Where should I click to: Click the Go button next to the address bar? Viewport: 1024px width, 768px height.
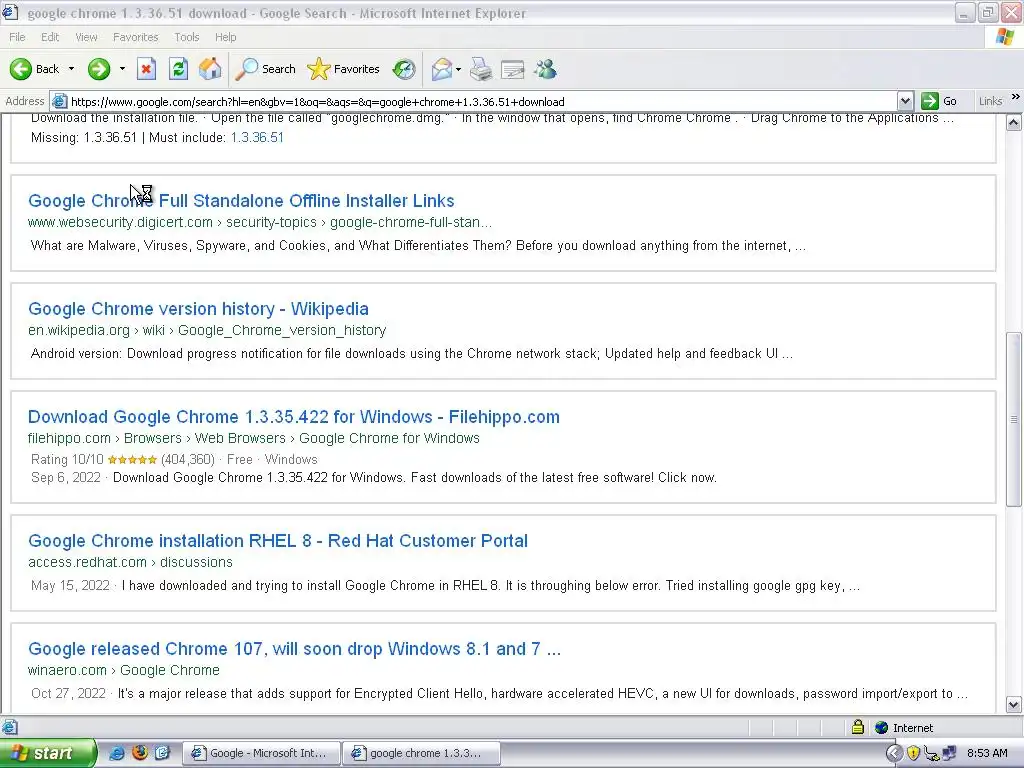point(939,101)
